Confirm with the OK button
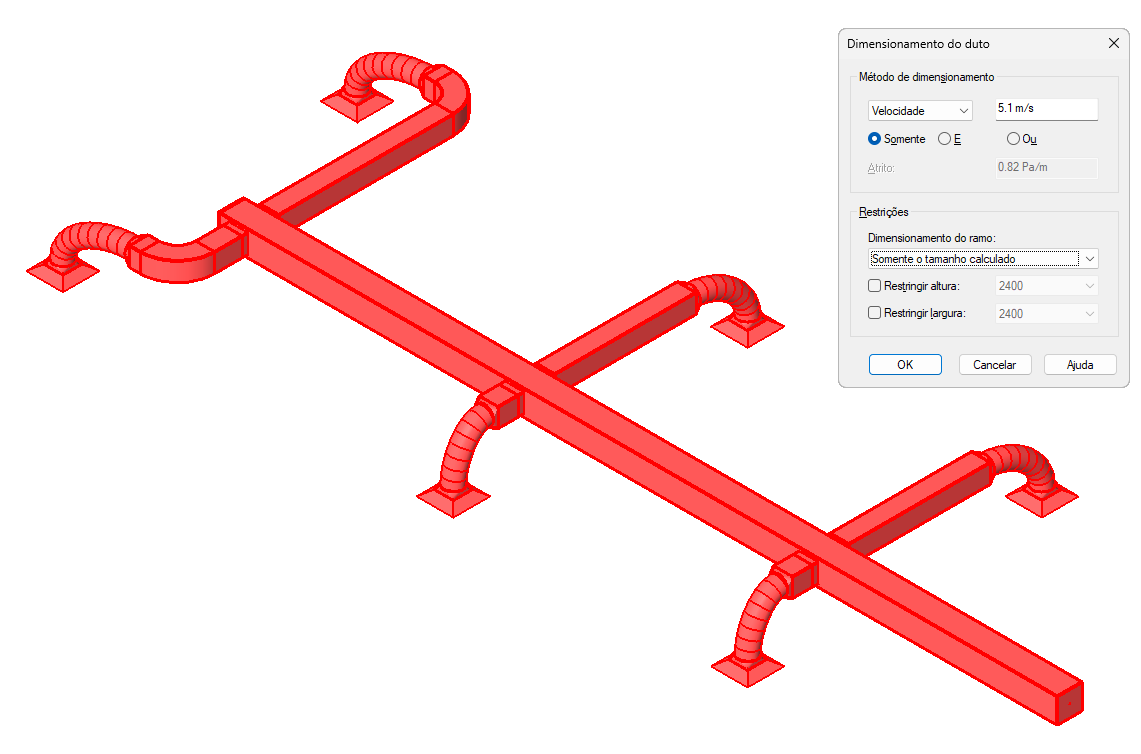1141x754 pixels. tap(905, 365)
